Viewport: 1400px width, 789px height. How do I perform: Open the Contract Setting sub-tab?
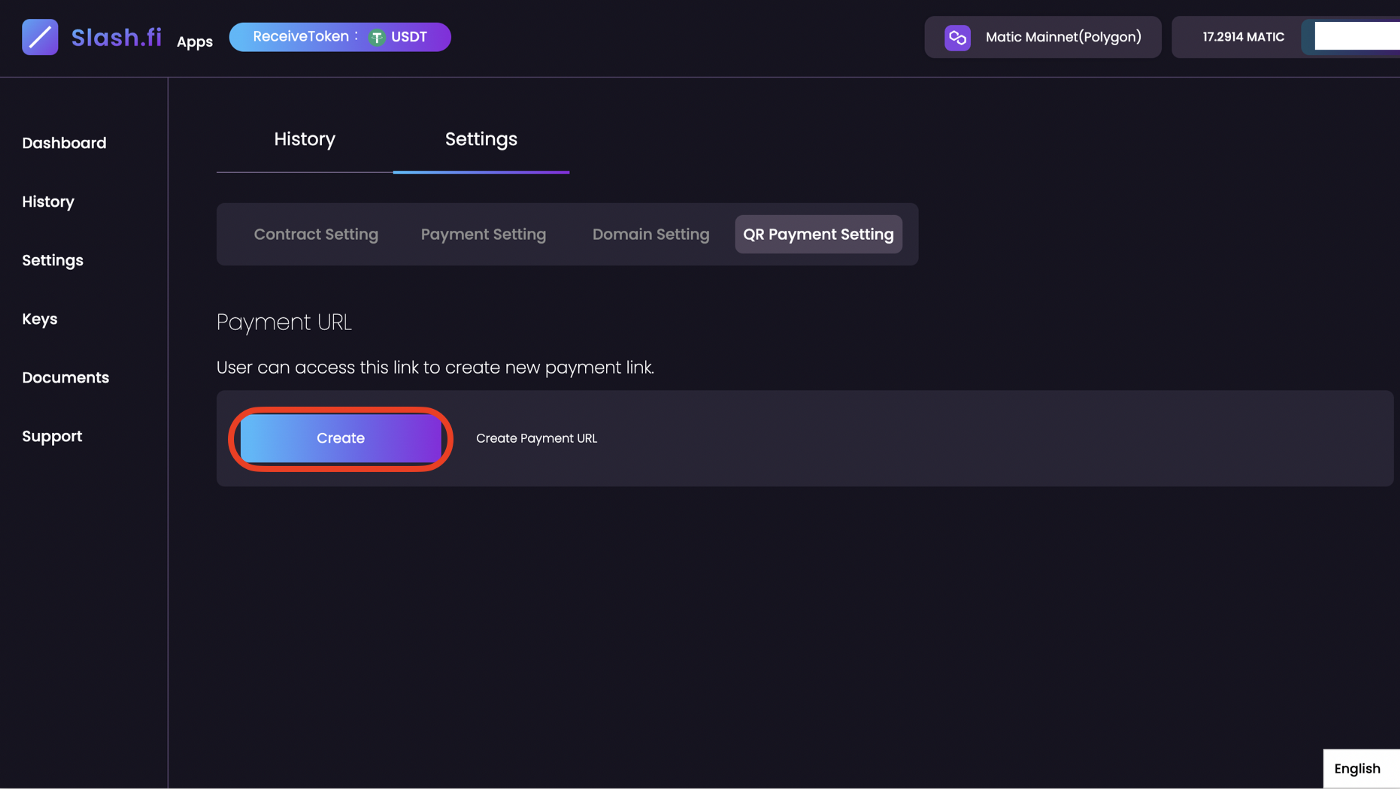point(316,234)
